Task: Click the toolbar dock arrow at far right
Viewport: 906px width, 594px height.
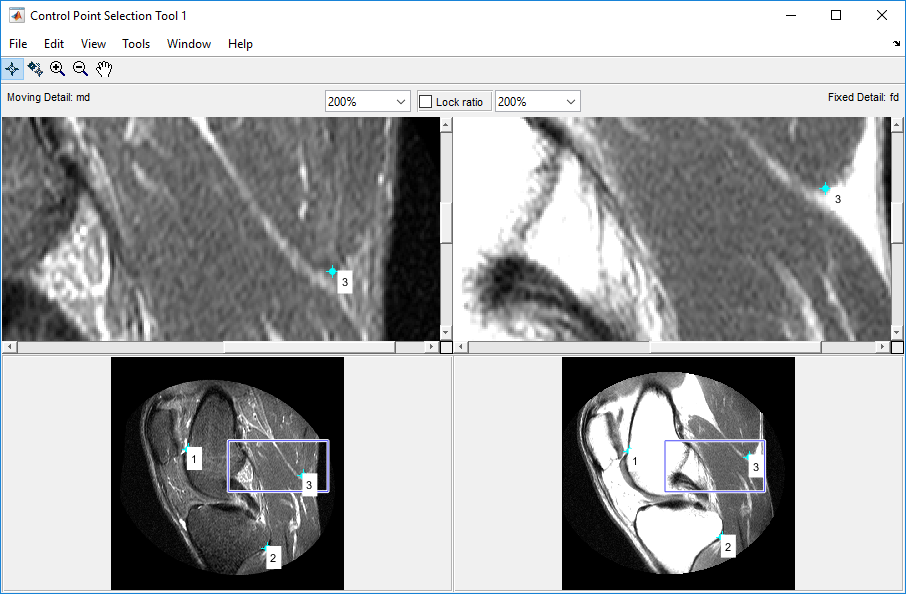Action: (x=896, y=43)
